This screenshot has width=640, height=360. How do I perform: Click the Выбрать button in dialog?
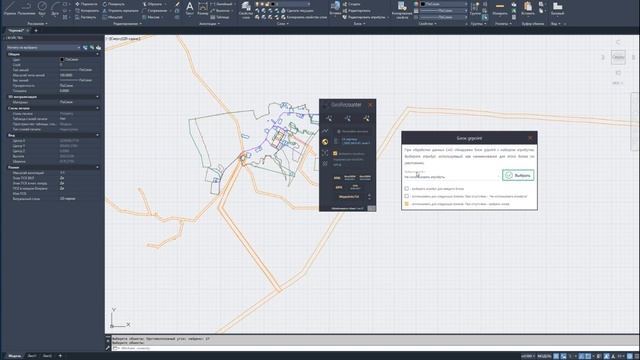[x=518, y=175]
